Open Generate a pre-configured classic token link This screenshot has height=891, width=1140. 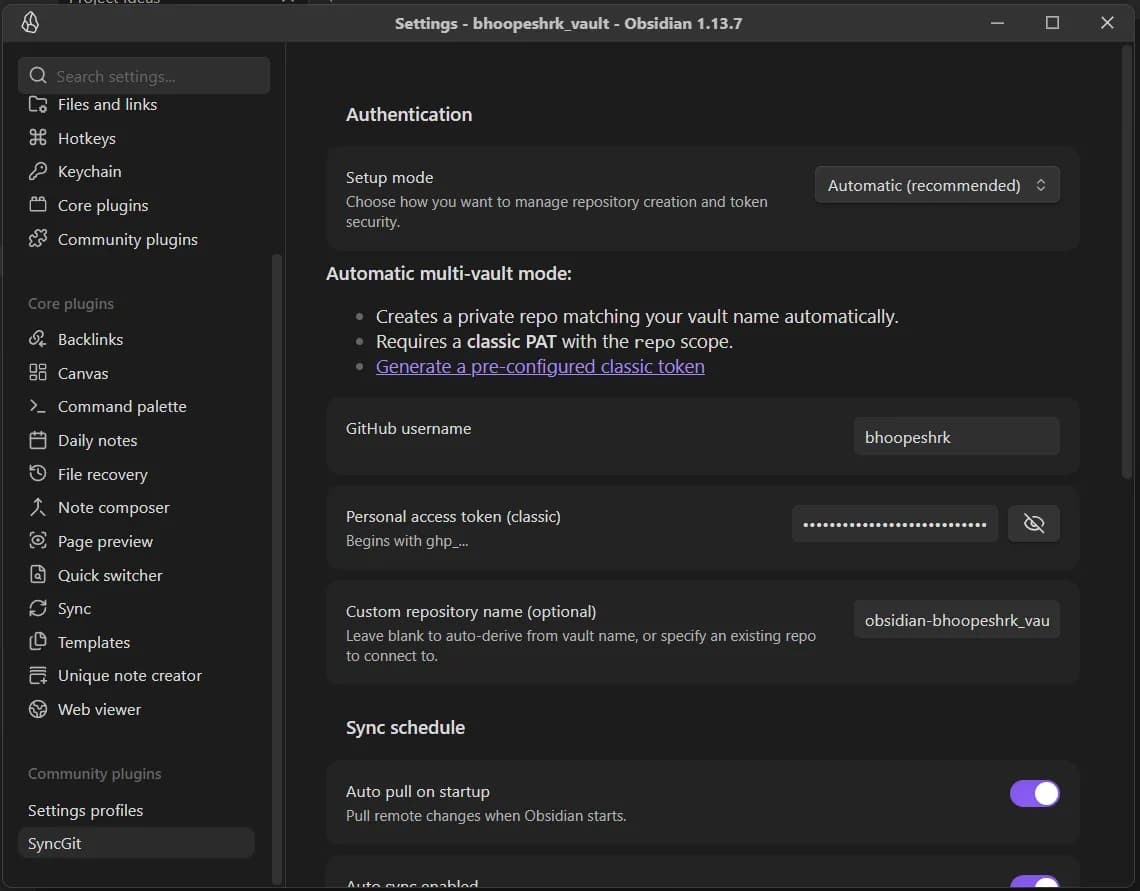(x=539, y=366)
